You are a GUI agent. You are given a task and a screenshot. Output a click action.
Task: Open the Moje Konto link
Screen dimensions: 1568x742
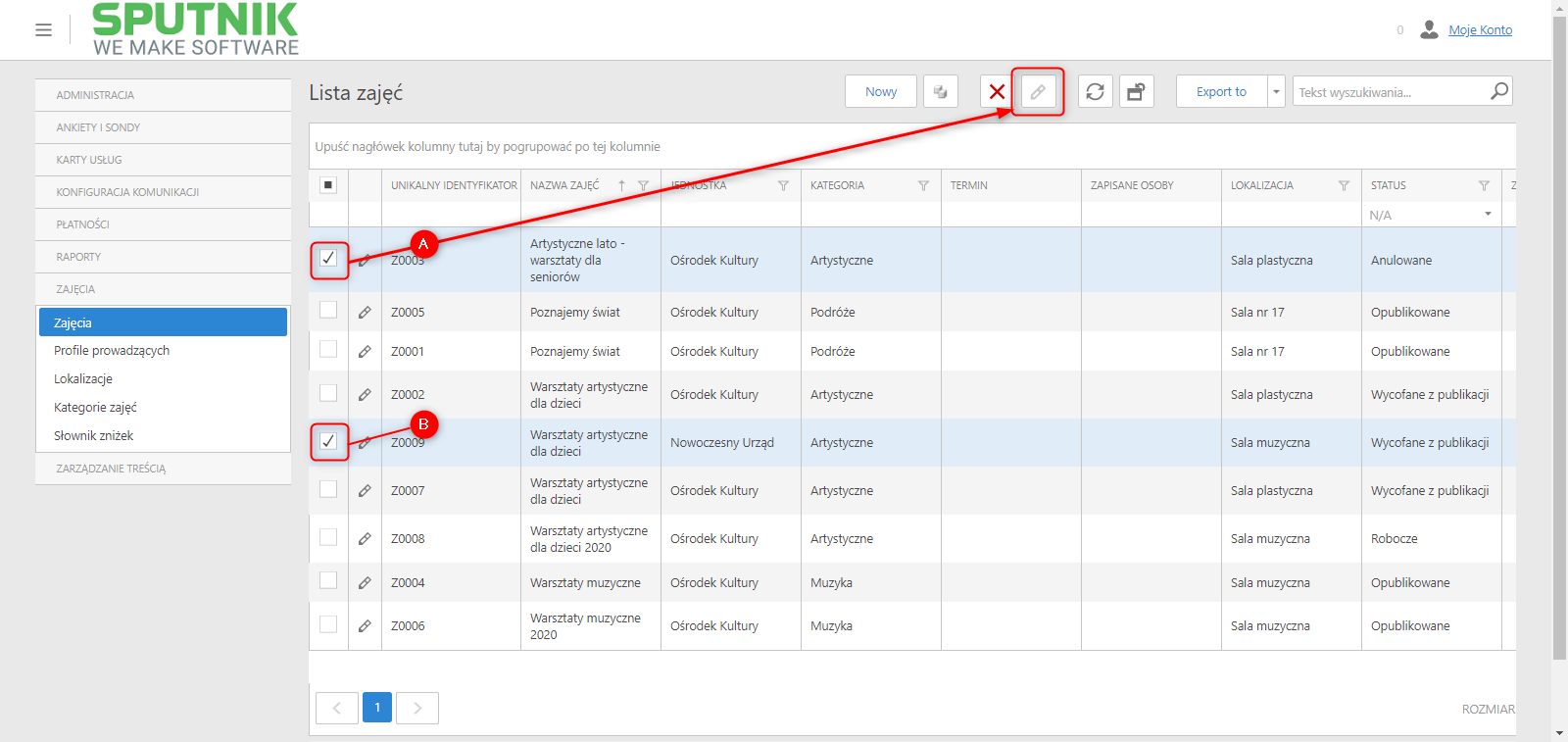tap(1480, 30)
